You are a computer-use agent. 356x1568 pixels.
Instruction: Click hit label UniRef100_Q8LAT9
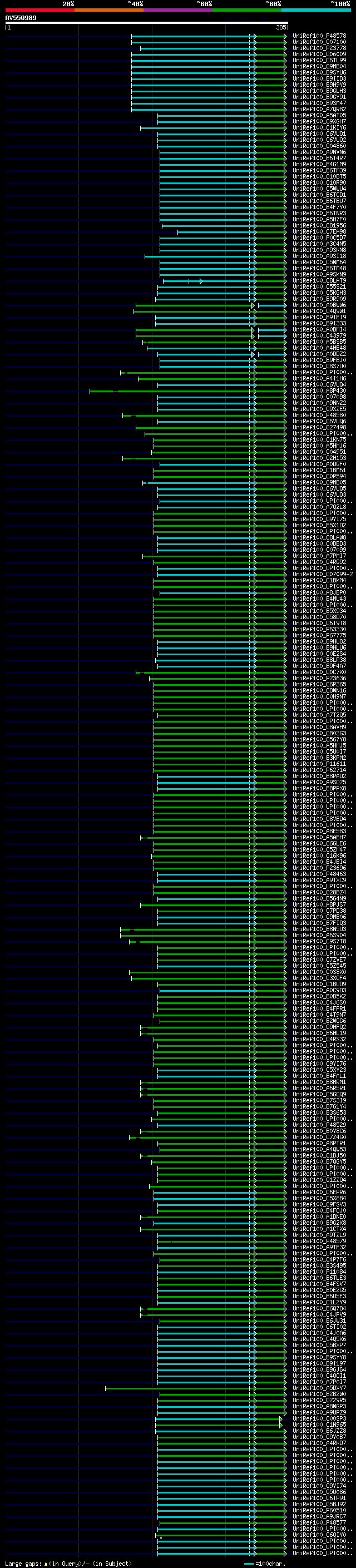coord(319,280)
